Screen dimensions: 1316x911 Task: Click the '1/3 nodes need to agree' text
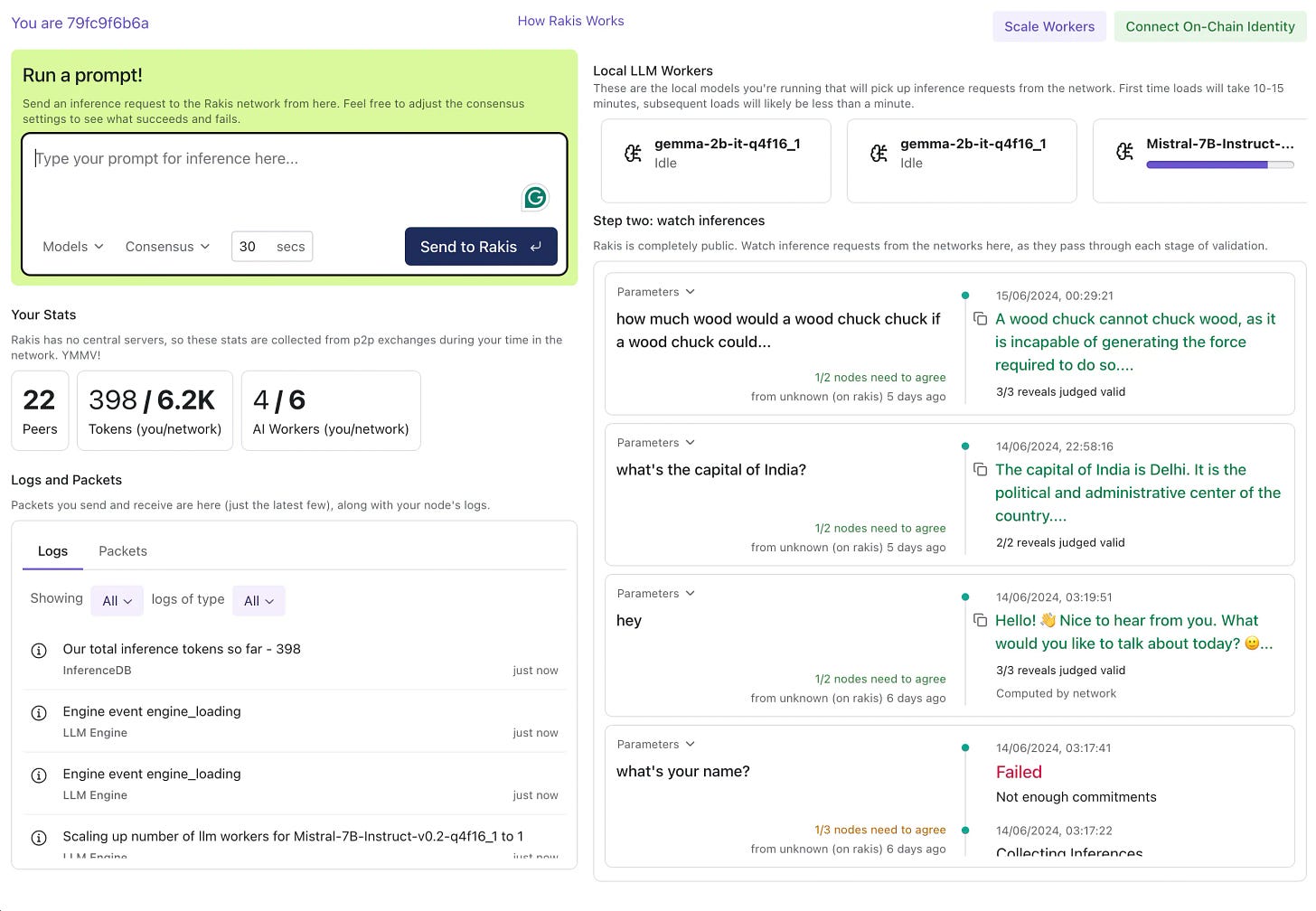880,830
